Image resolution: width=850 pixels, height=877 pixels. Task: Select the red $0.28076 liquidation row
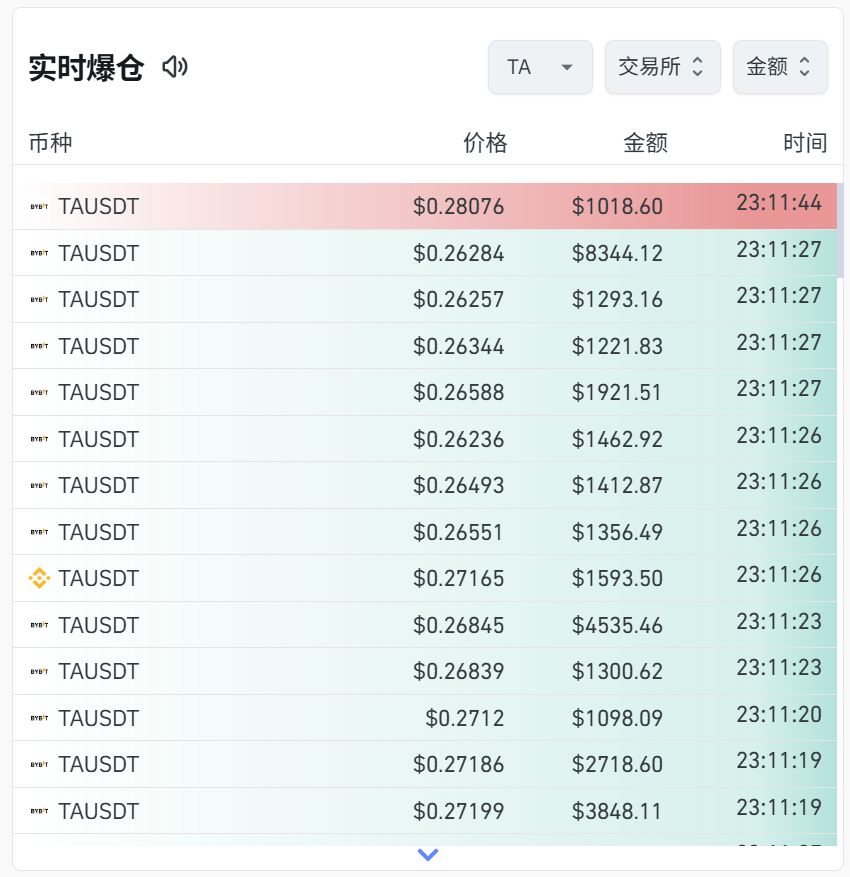click(425, 206)
